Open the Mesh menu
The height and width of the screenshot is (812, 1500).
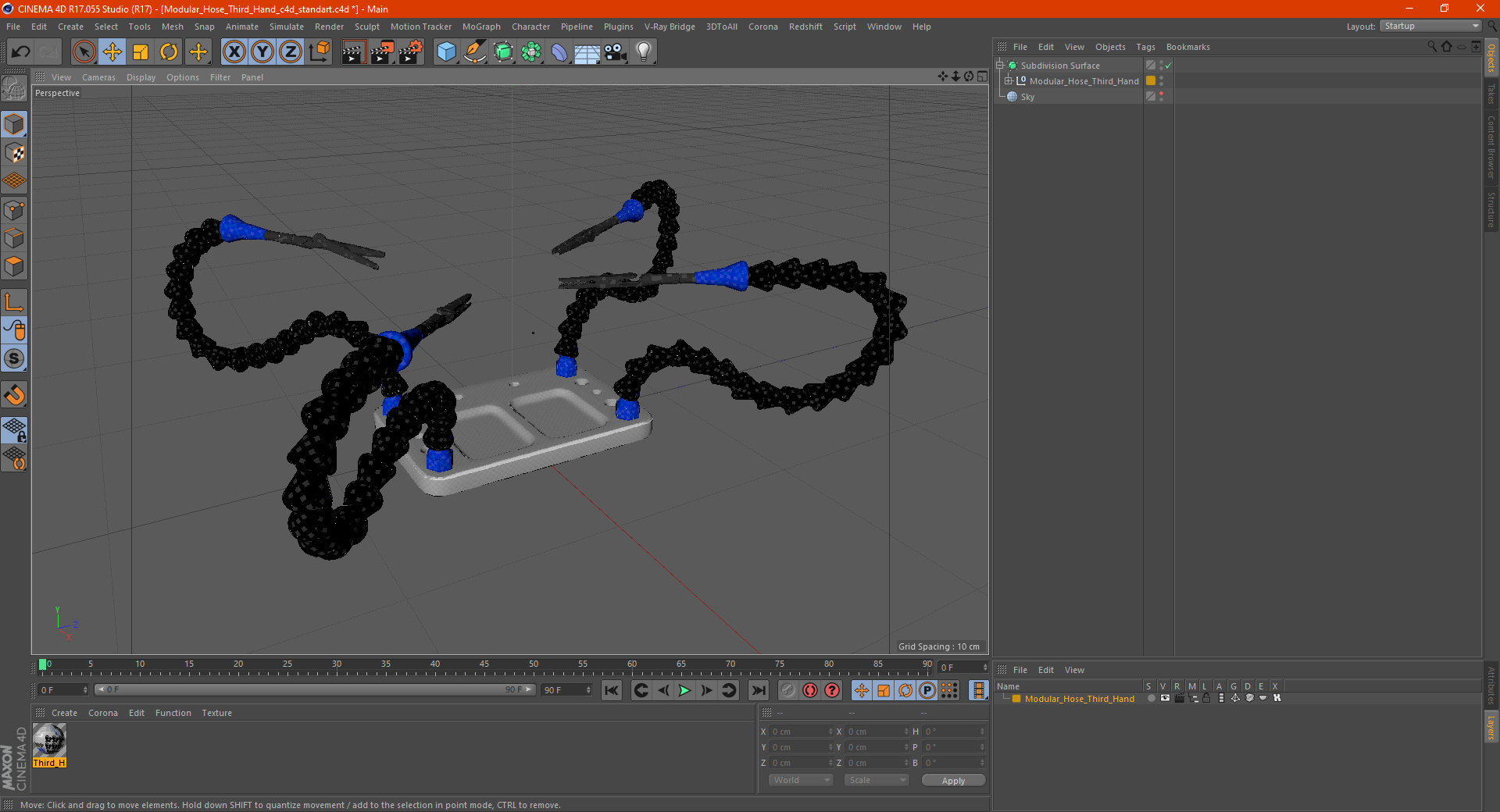(x=172, y=27)
